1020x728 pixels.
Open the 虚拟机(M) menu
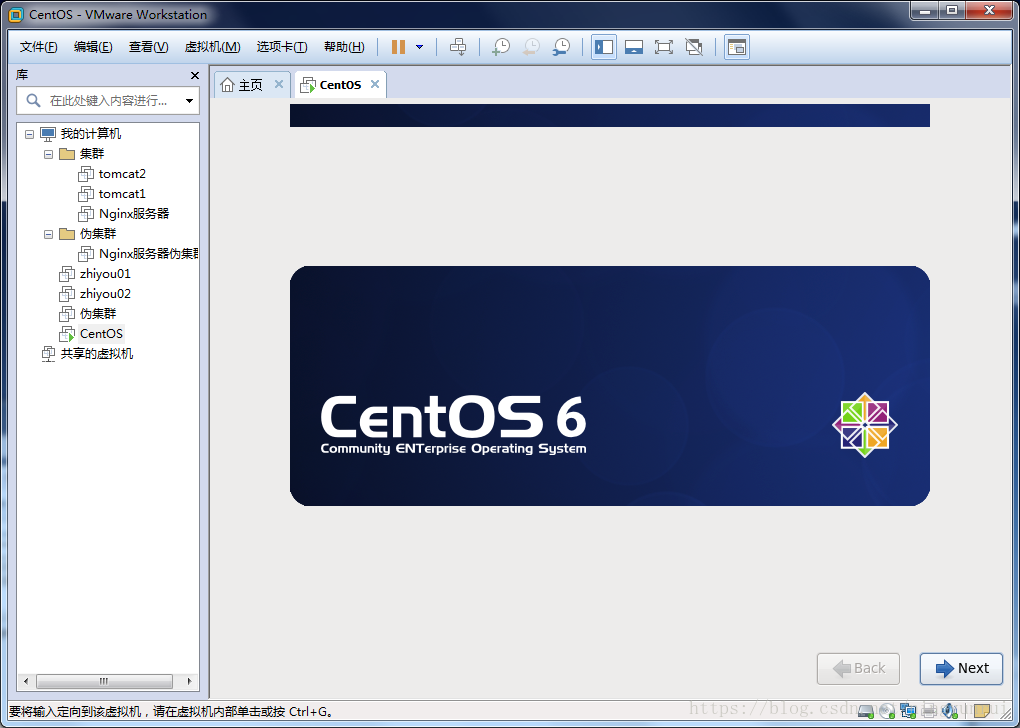(x=212, y=47)
